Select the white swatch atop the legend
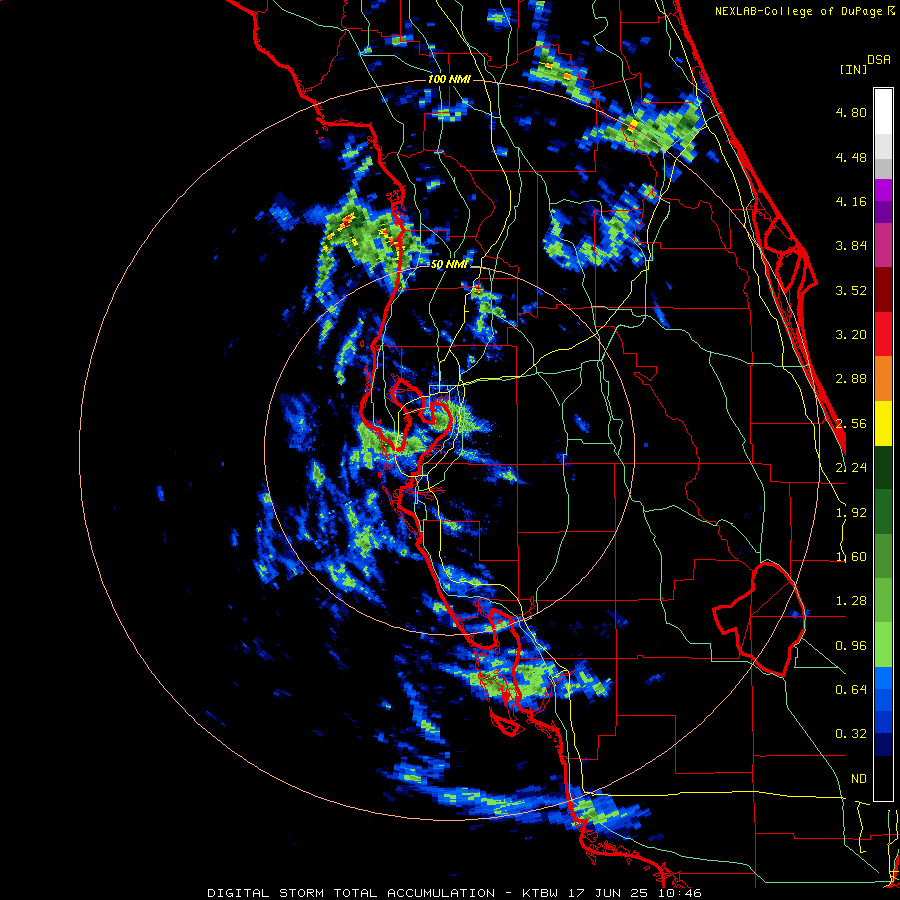Screen dimensions: 900x900 [883, 111]
